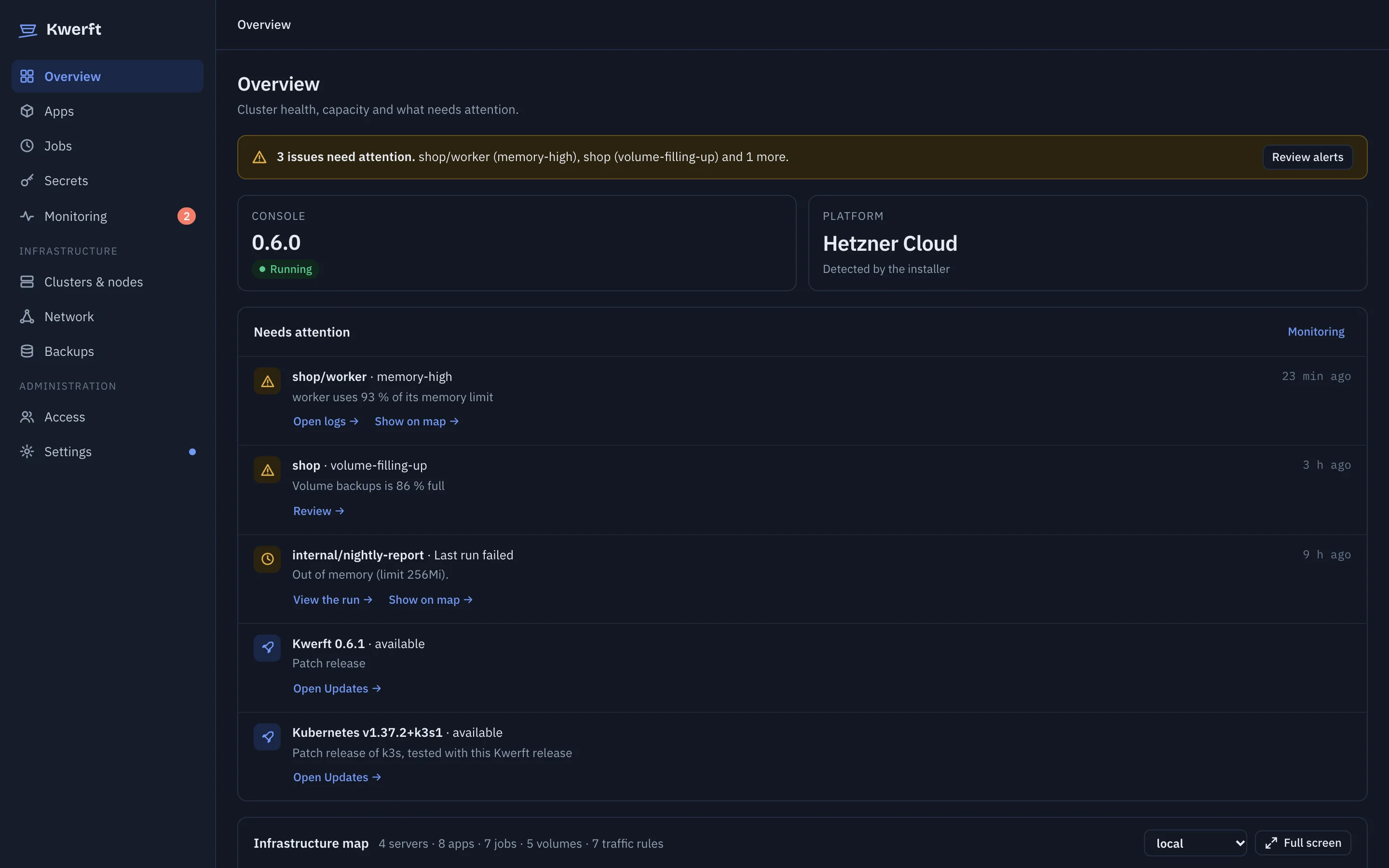Click the Kubernetes v1.37.2+k3s1 rocket icon
1389x868 pixels.
pos(268,736)
